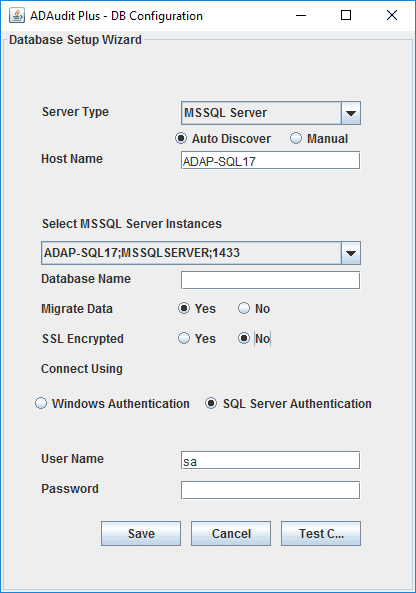Click the Cancel button
The height and width of the screenshot is (593, 416).
[x=231, y=533]
